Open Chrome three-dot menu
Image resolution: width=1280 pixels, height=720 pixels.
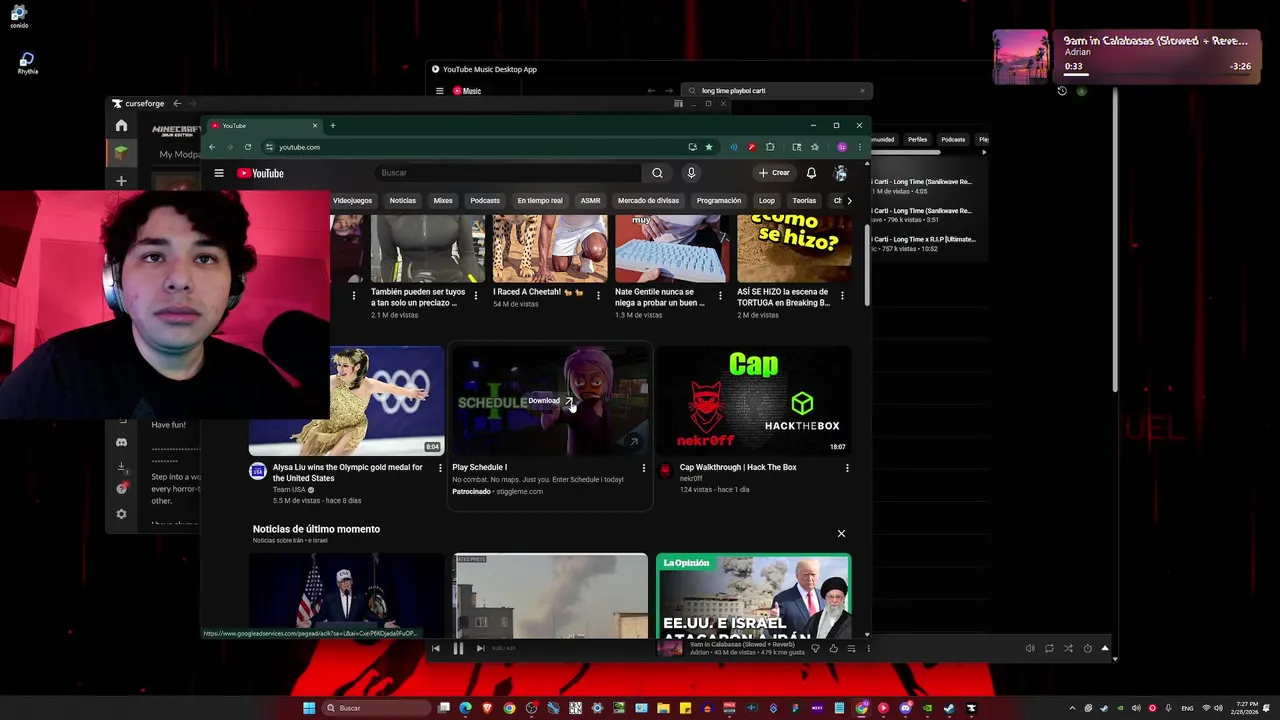[859, 147]
